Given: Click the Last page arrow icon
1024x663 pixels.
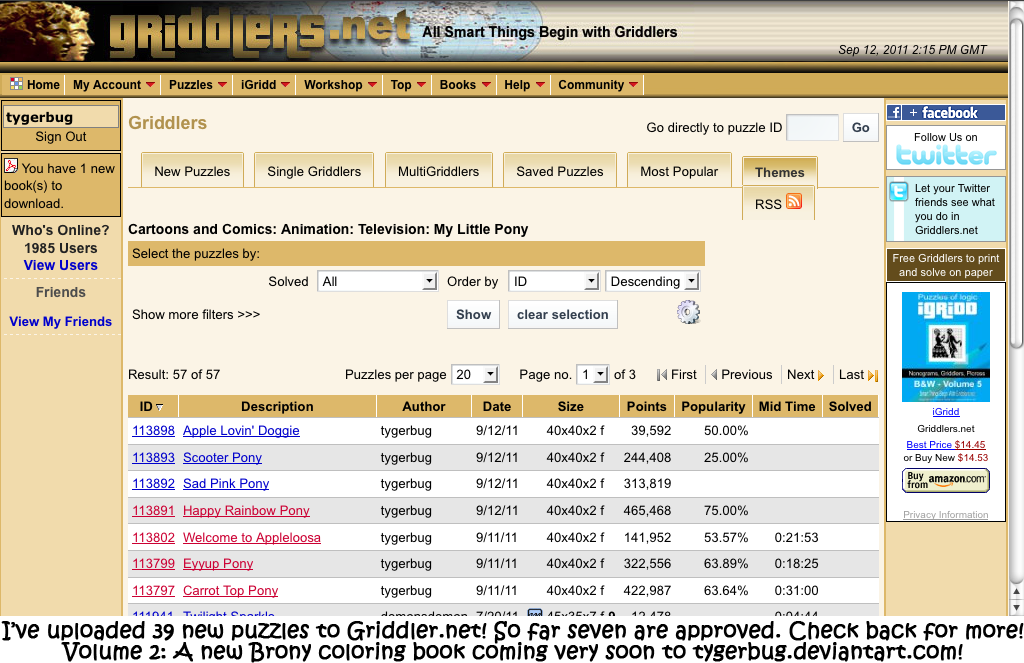Looking at the screenshot, I should (872, 376).
